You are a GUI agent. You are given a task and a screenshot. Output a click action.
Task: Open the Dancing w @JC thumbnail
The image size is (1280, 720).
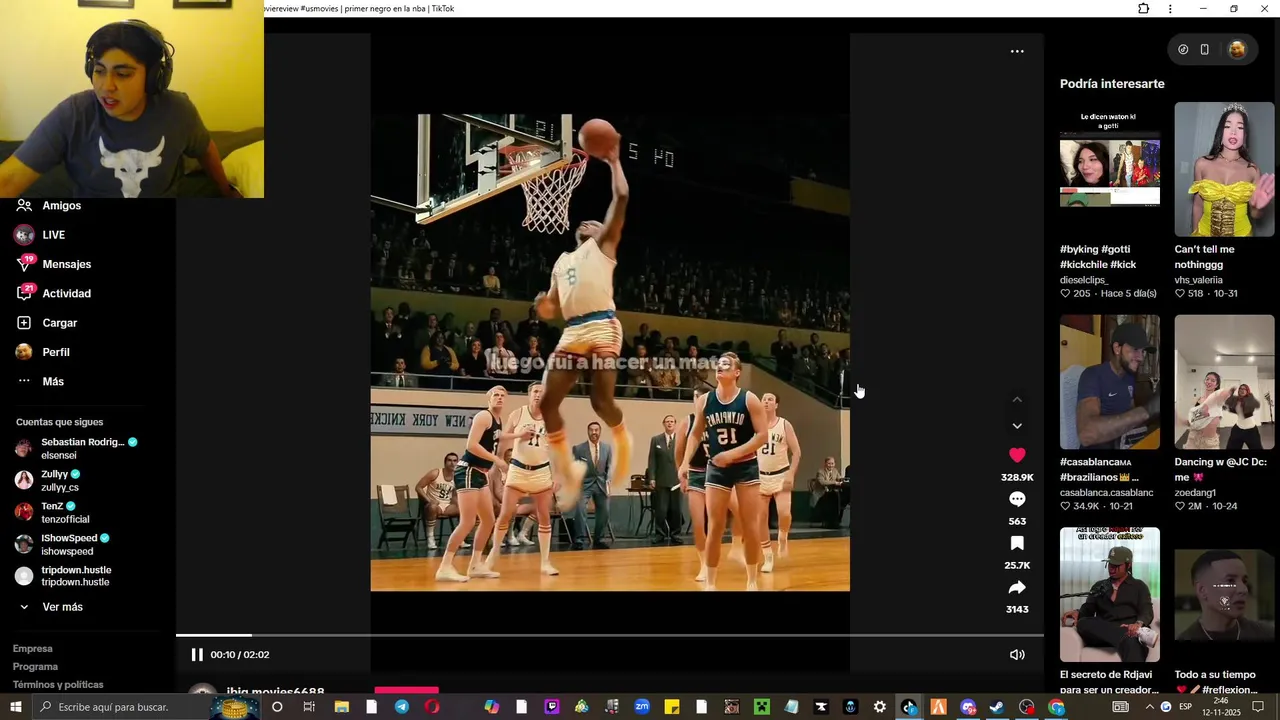(1224, 382)
